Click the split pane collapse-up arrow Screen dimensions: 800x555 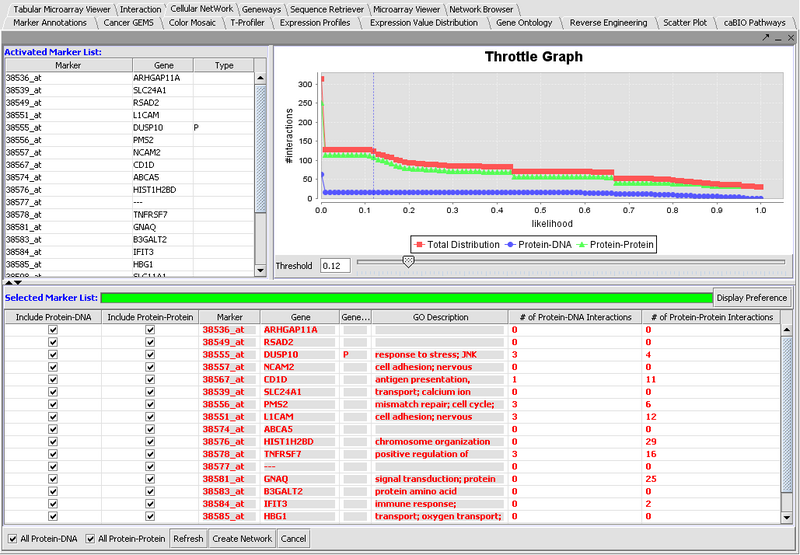(9, 283)
